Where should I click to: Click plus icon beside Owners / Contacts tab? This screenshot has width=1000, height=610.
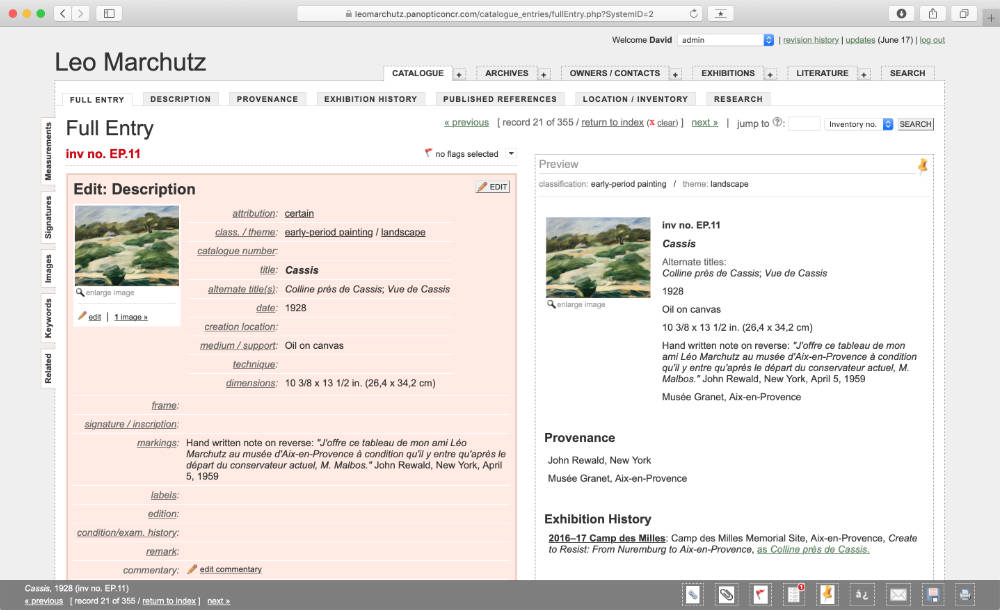(x=675, y=75)
